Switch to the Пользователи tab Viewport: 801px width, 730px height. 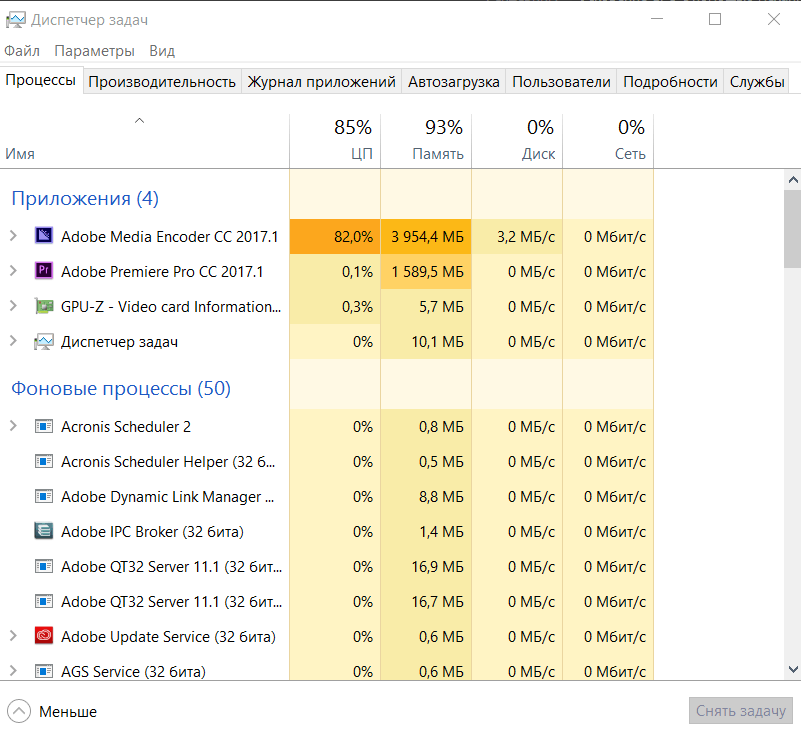[561, 82]
